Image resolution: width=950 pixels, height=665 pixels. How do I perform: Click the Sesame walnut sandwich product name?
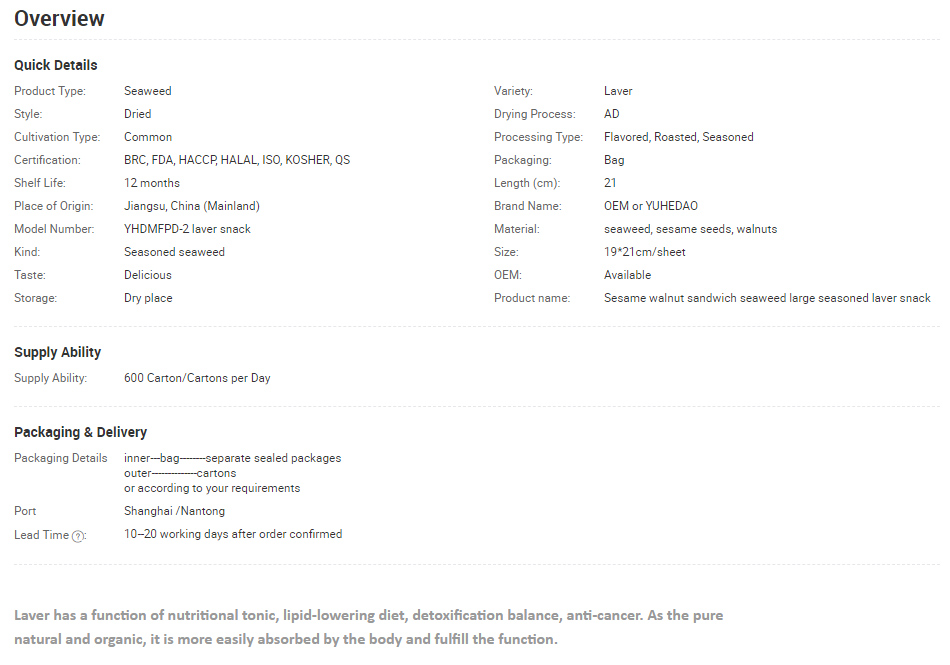[x=767, y=298]
